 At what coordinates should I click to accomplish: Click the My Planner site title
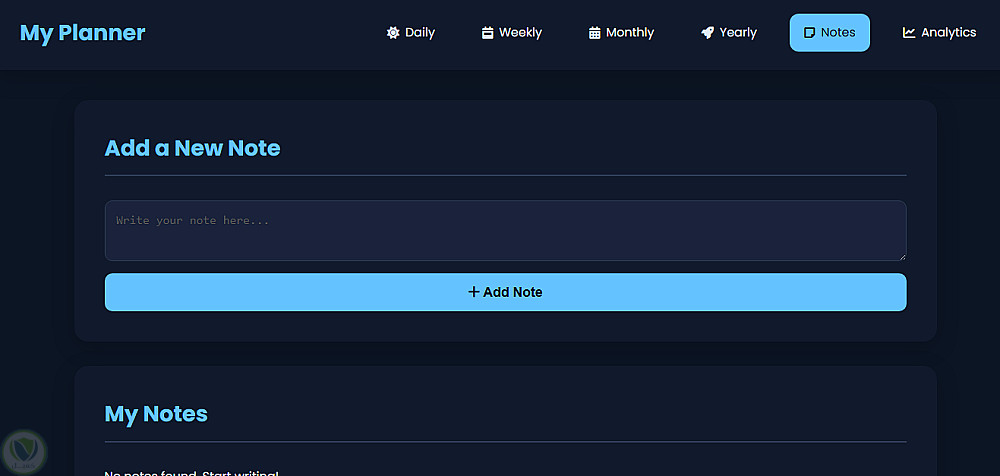click(83, 33)
